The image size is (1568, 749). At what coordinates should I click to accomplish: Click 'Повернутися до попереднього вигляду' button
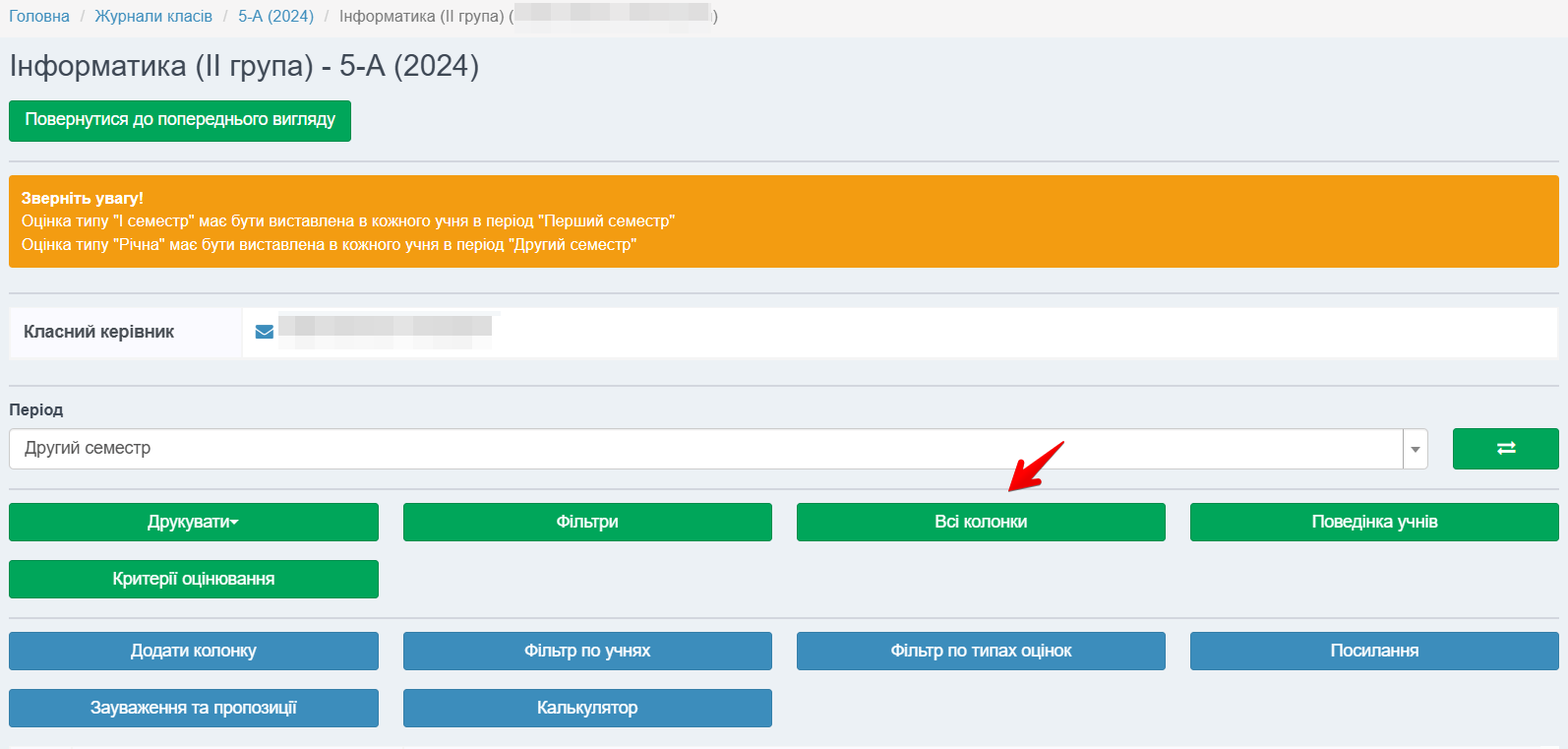(x=180, y=120)
